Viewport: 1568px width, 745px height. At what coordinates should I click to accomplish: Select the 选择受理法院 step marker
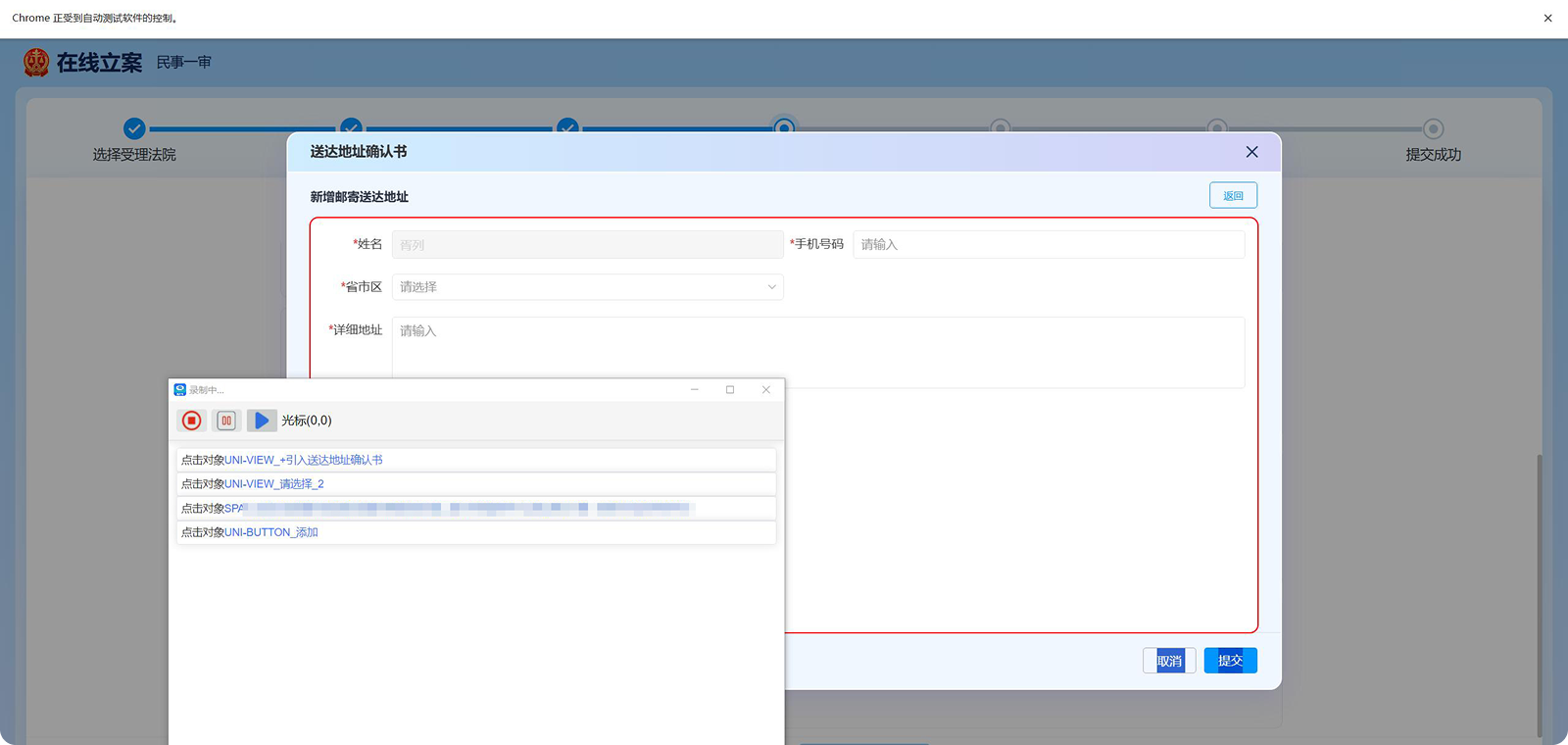point(134,128)
